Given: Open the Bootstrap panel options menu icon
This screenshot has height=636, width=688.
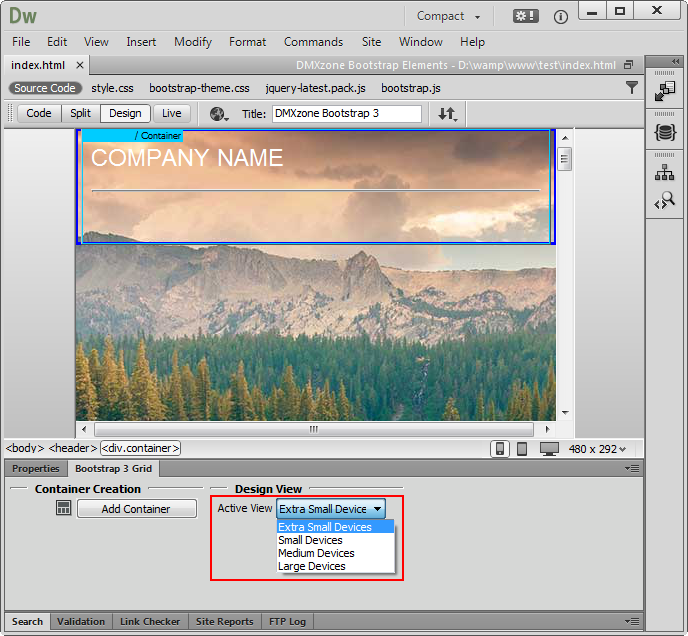Looking at the screenshot, I should 632,469.
